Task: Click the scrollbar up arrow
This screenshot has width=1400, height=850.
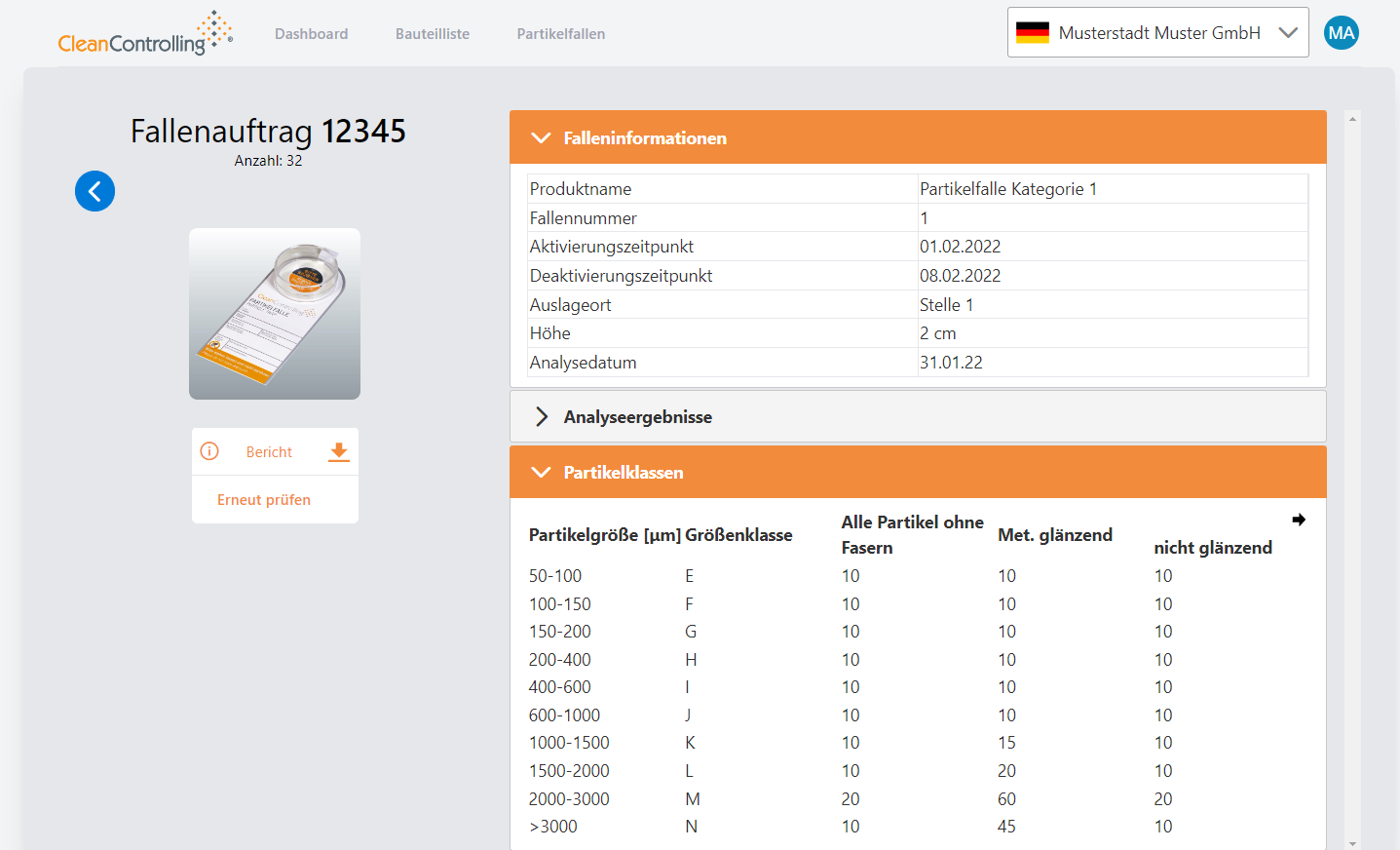Action: [x=1352, y=119]
